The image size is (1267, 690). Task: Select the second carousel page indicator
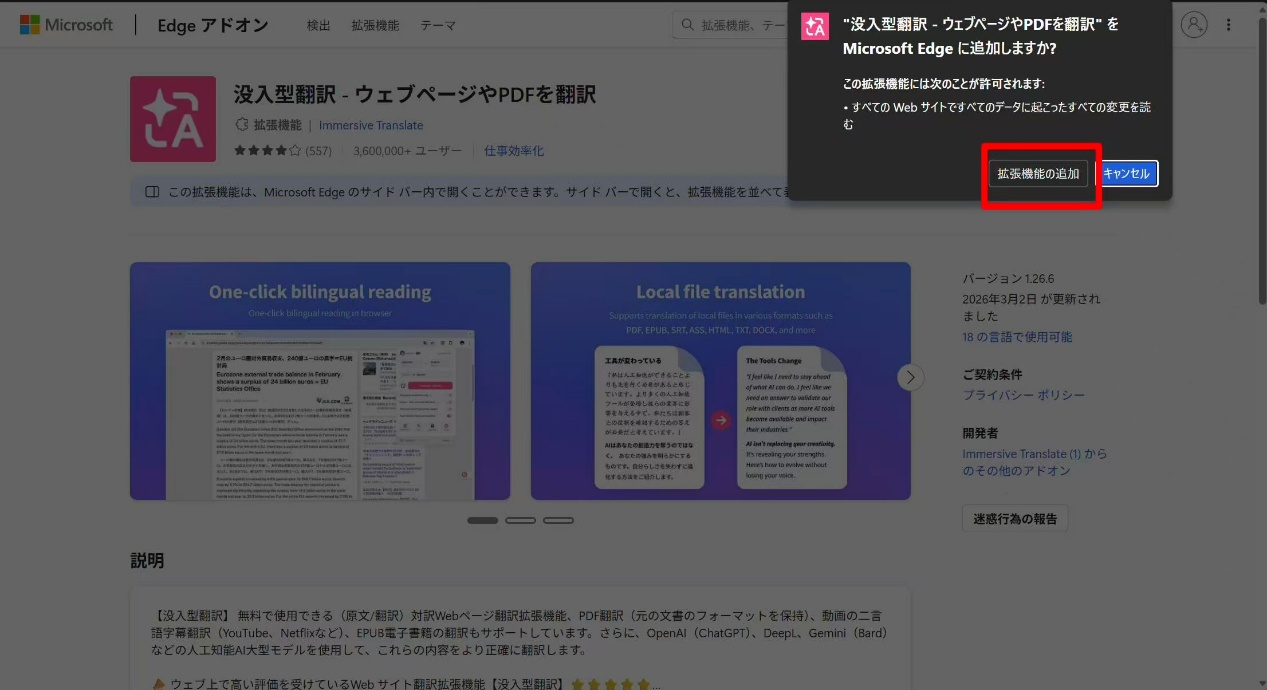(x=520, y=520)
